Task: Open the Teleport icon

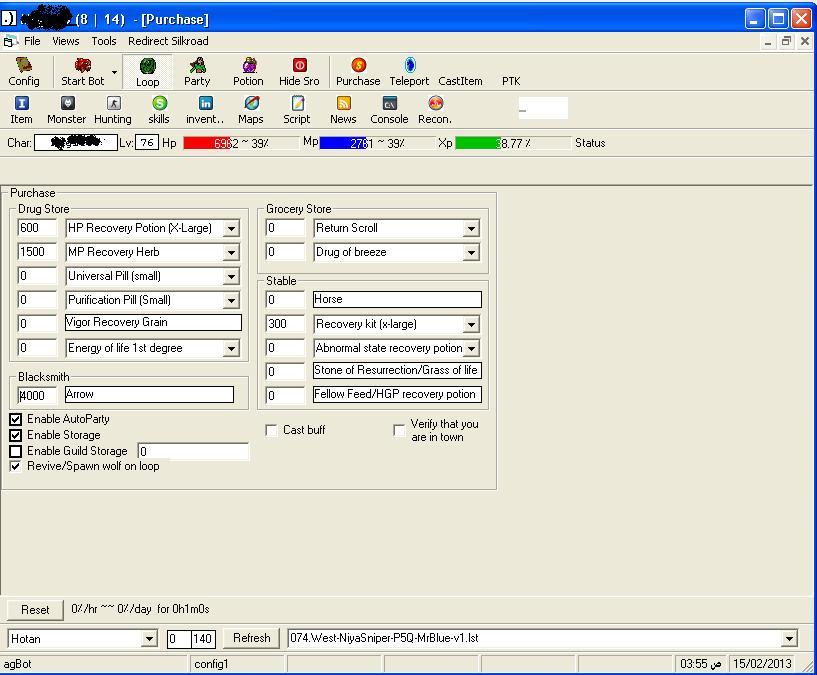Action: [x=409, y=71]
